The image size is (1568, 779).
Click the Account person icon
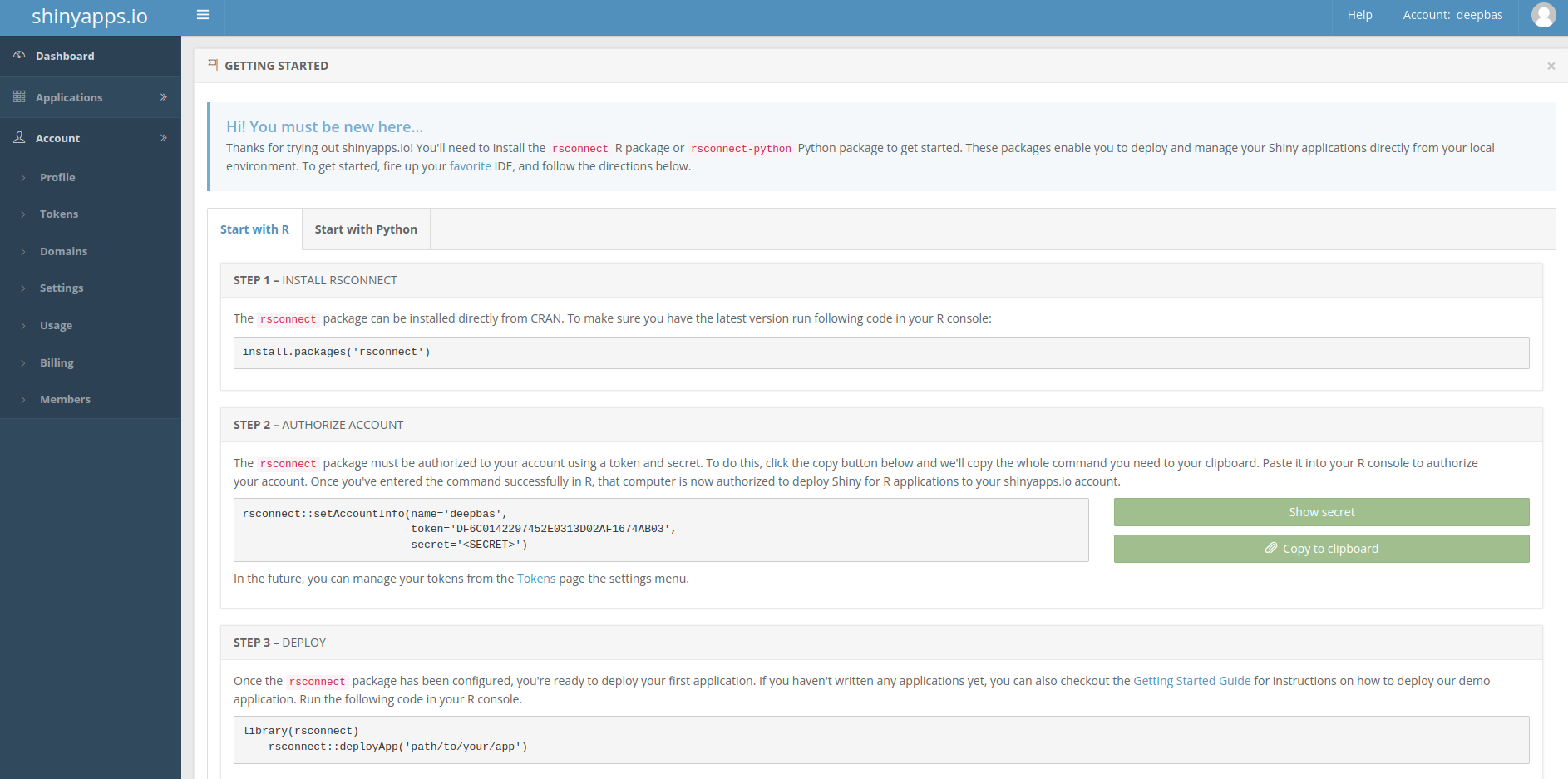[19, 138]
